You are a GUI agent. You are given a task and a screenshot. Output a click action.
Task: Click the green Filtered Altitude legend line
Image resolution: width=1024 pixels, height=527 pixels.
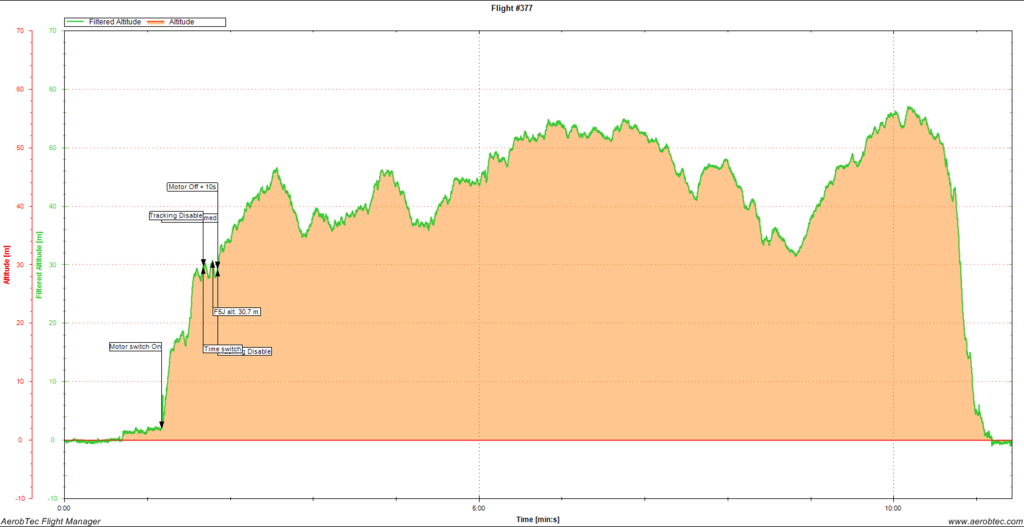[x=76, y=21]
